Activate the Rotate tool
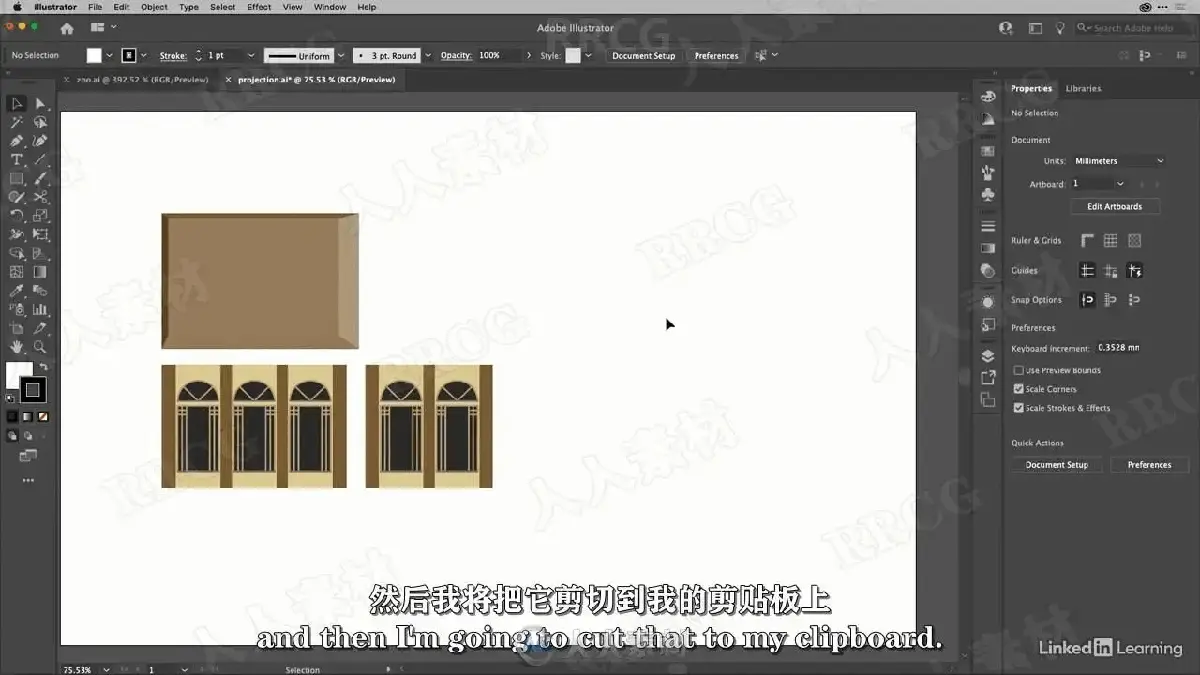 17,216
